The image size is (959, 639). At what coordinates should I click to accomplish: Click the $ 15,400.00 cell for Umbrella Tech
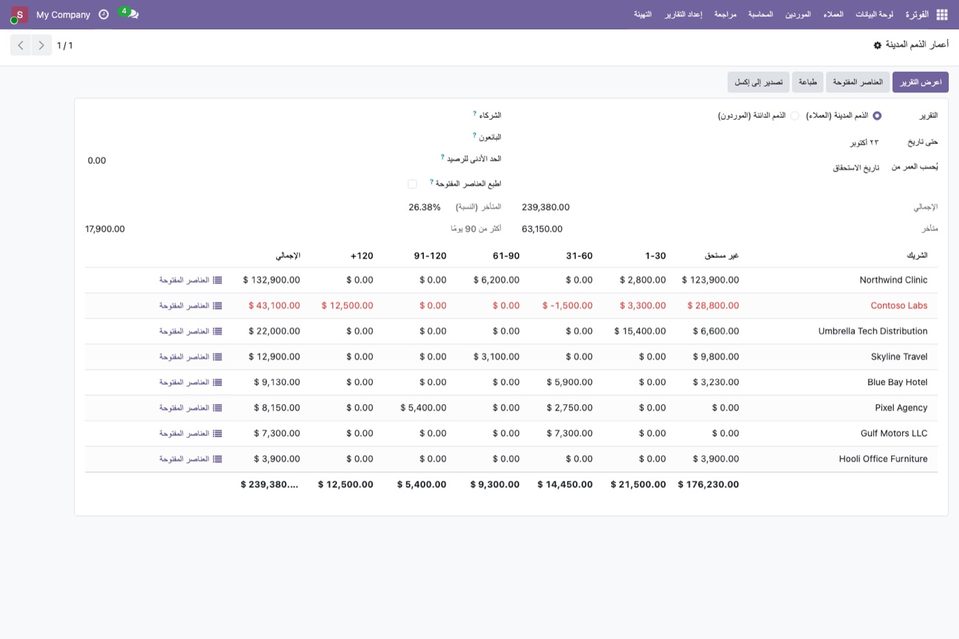coord(640,331)
